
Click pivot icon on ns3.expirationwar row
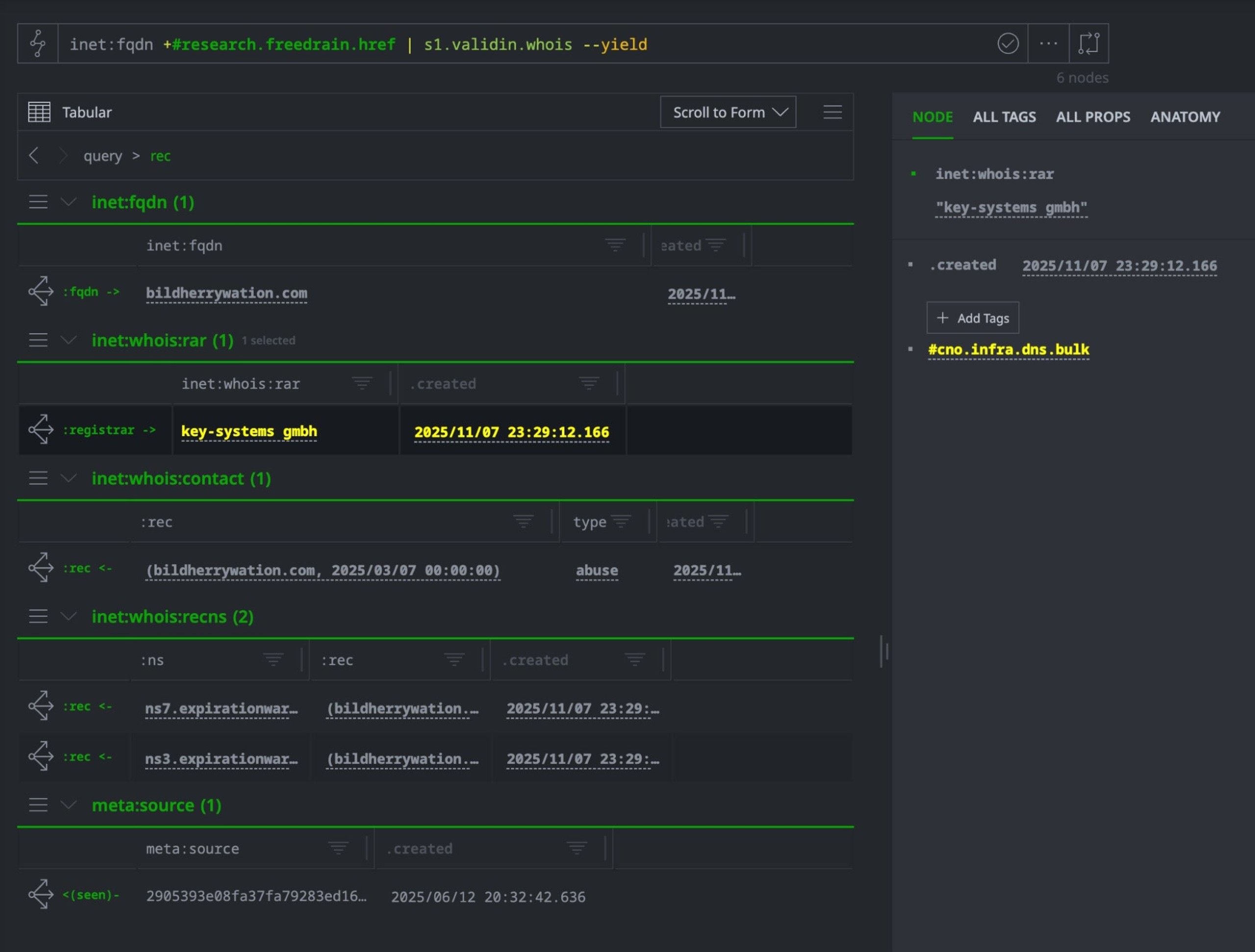(x=41, y=757)
